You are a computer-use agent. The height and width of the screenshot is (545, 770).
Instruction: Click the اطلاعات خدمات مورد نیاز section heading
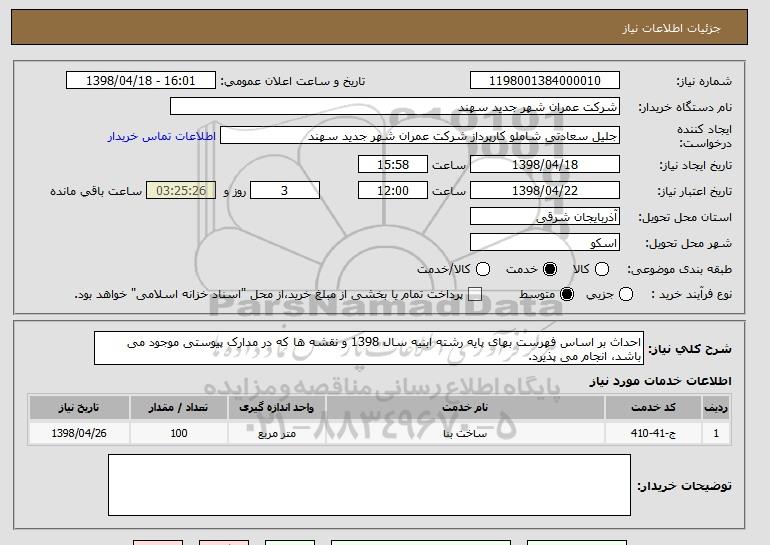tap(660, 381)
